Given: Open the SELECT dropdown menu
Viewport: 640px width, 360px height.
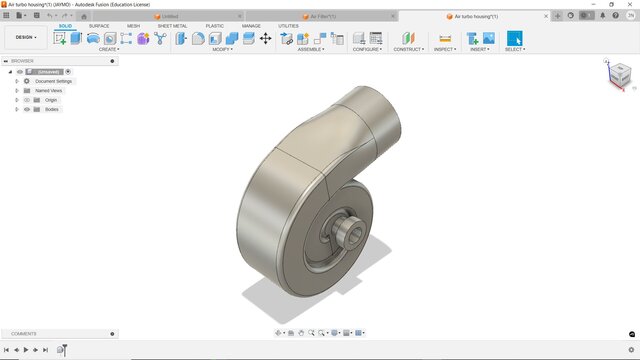Looking at the screenshot, I should [x=515, y=49].
